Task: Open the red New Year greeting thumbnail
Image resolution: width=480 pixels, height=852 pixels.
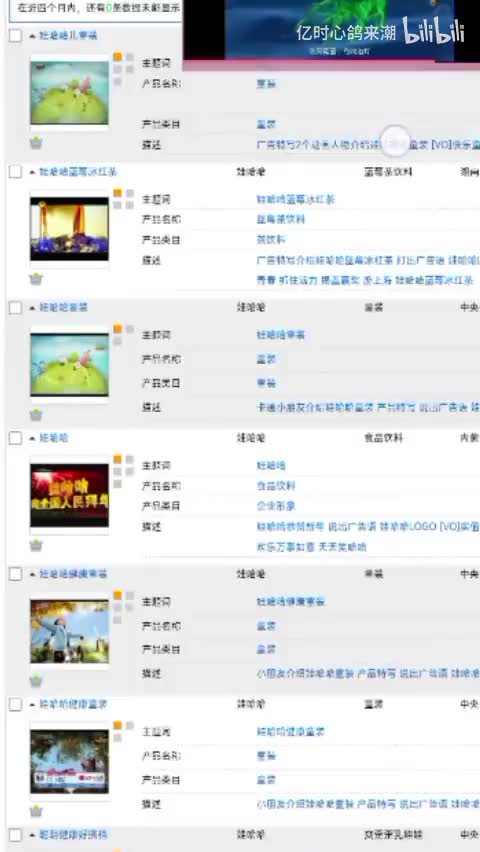Action: [x=69, y=495]
